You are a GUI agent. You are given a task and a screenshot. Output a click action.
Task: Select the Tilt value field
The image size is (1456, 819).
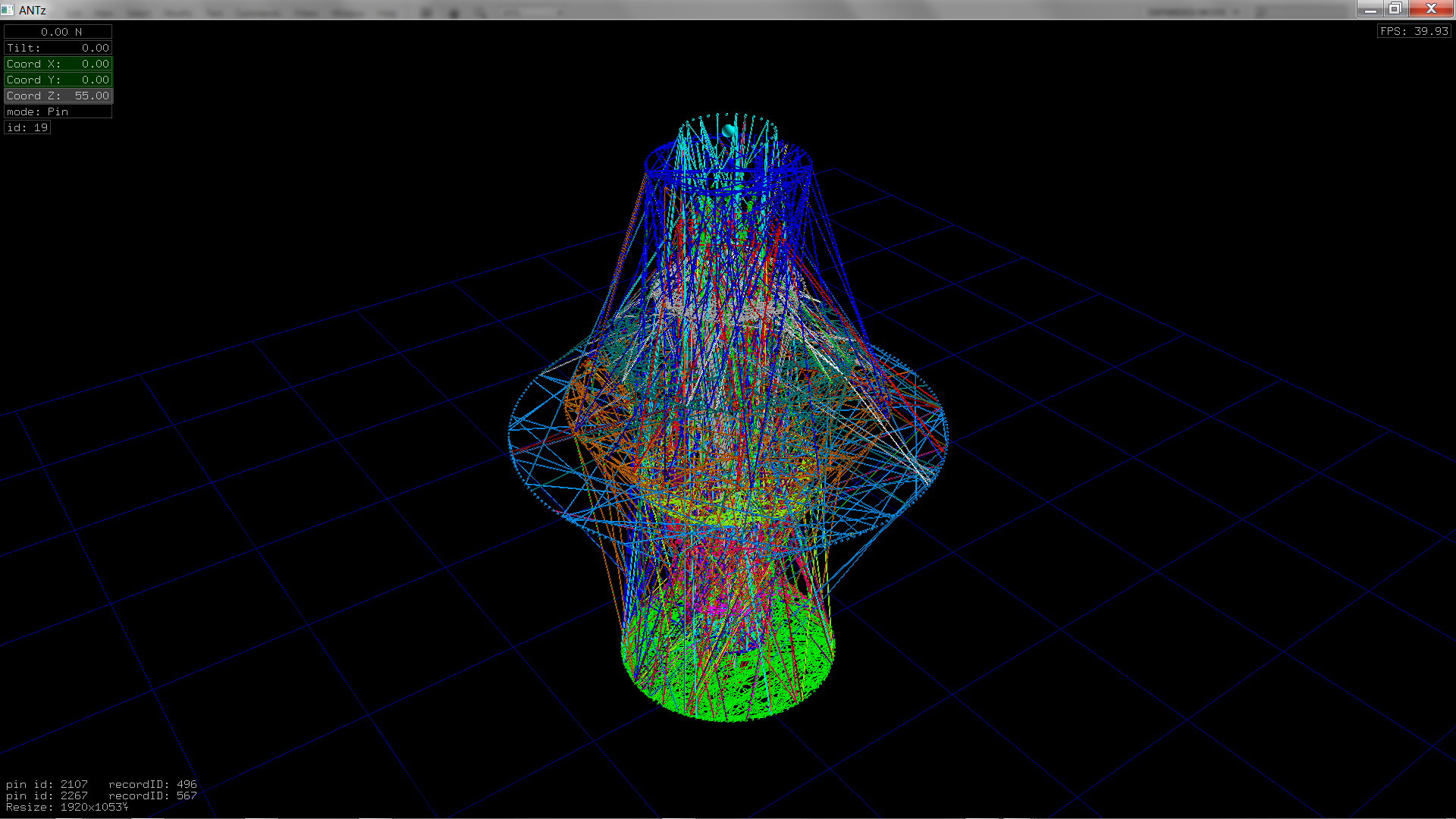(x=58, y=48)
